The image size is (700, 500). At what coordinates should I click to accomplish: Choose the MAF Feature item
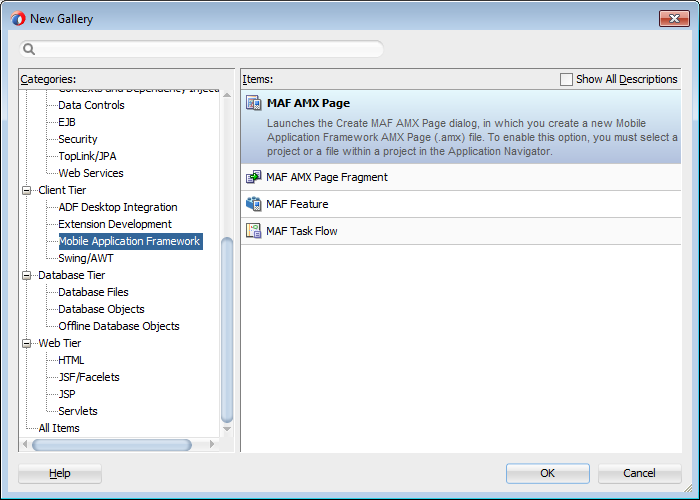(x=461, y=204)
